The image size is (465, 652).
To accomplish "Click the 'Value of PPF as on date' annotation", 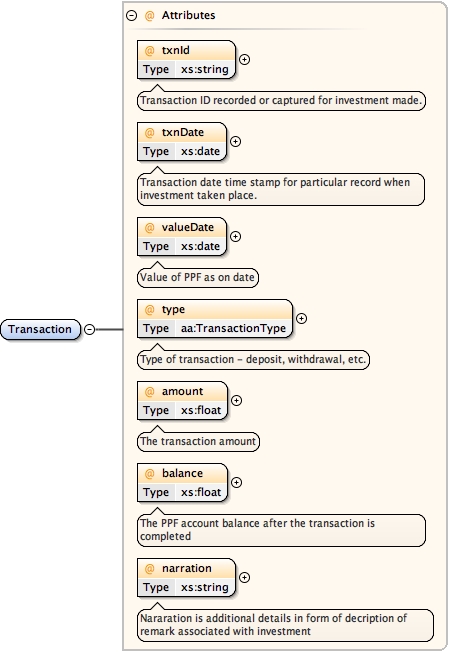I will click(x=198, y=277).
